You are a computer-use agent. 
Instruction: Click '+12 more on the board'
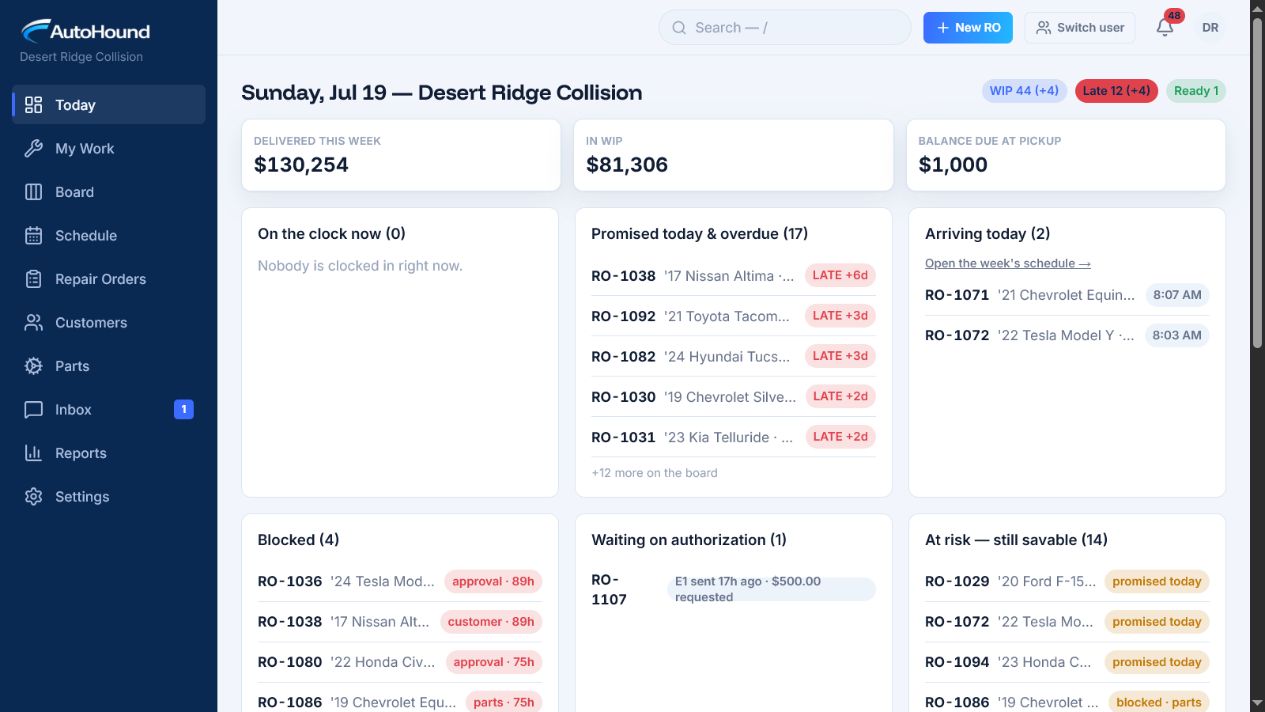(x=654, y=473)
